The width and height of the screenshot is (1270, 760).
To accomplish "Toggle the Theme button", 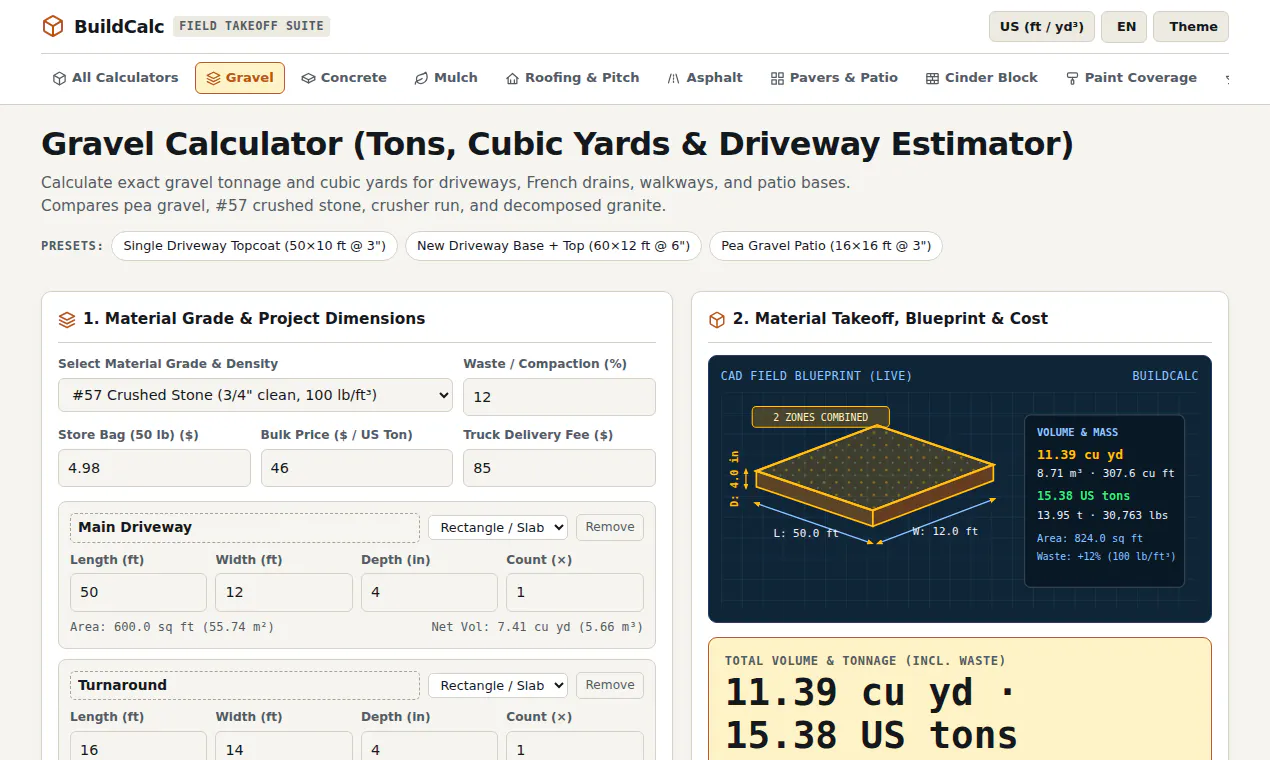I will [1191, 27].
